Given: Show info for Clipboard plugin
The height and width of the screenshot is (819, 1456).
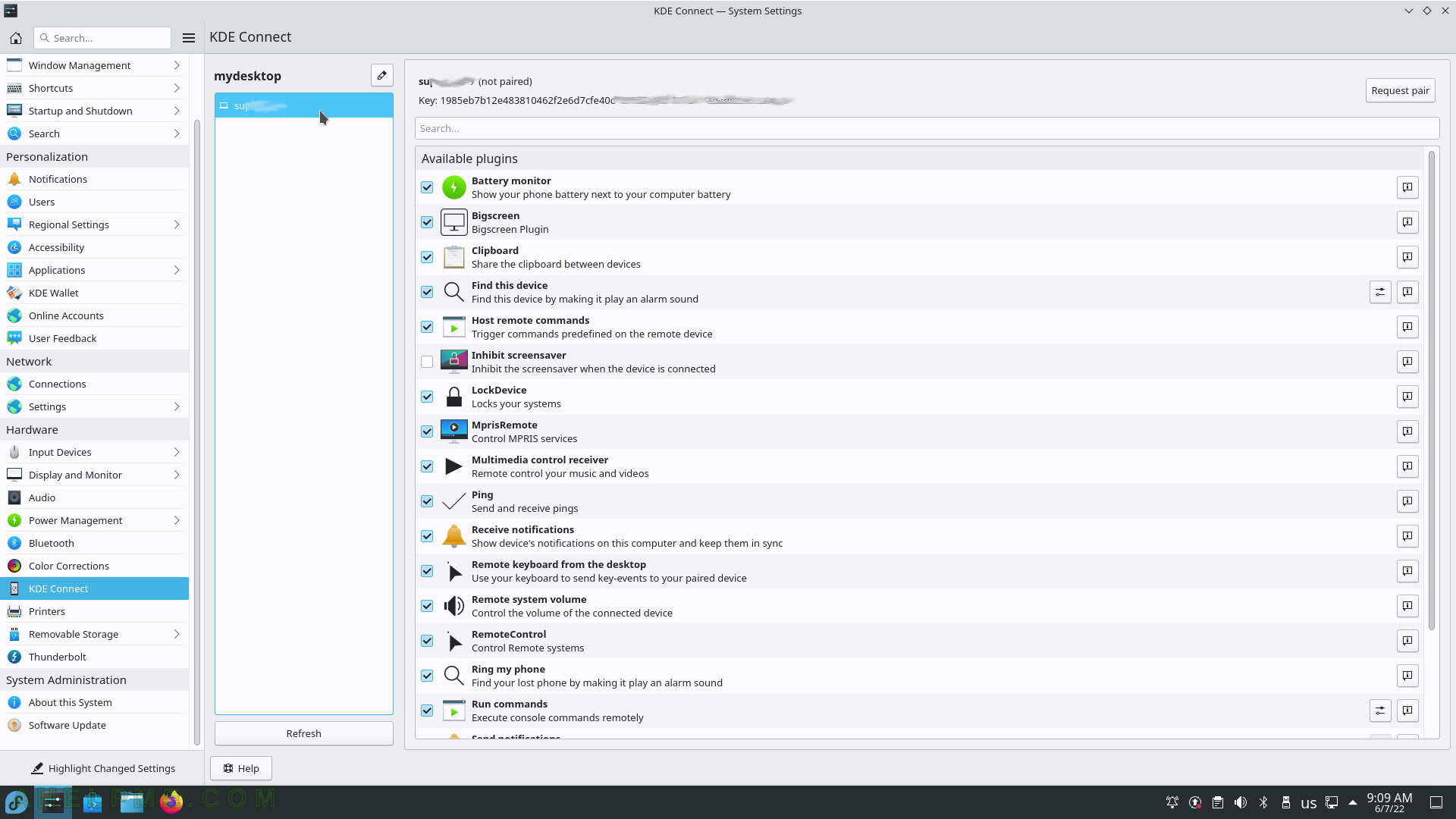Looking at the screenshot, I should coord(1407,257).
